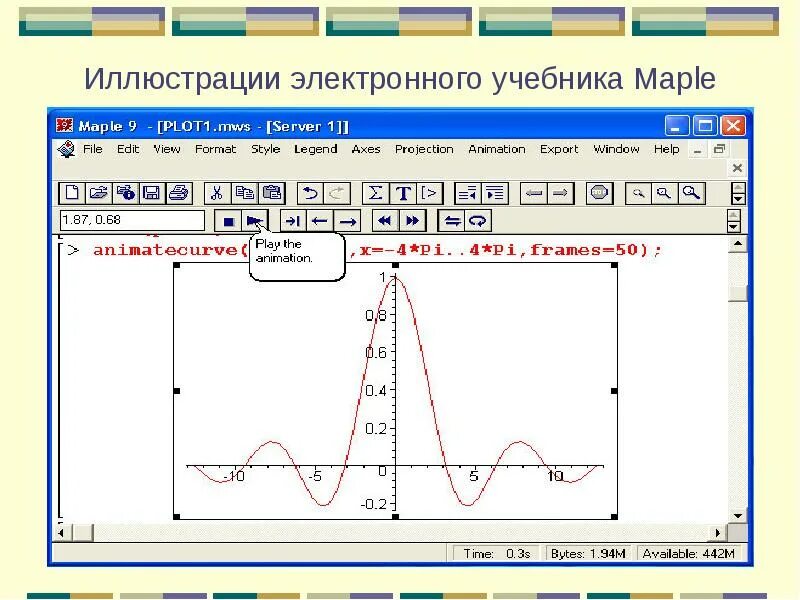
Task: Open the Animation menu
Action: click(x=497, y=149)
